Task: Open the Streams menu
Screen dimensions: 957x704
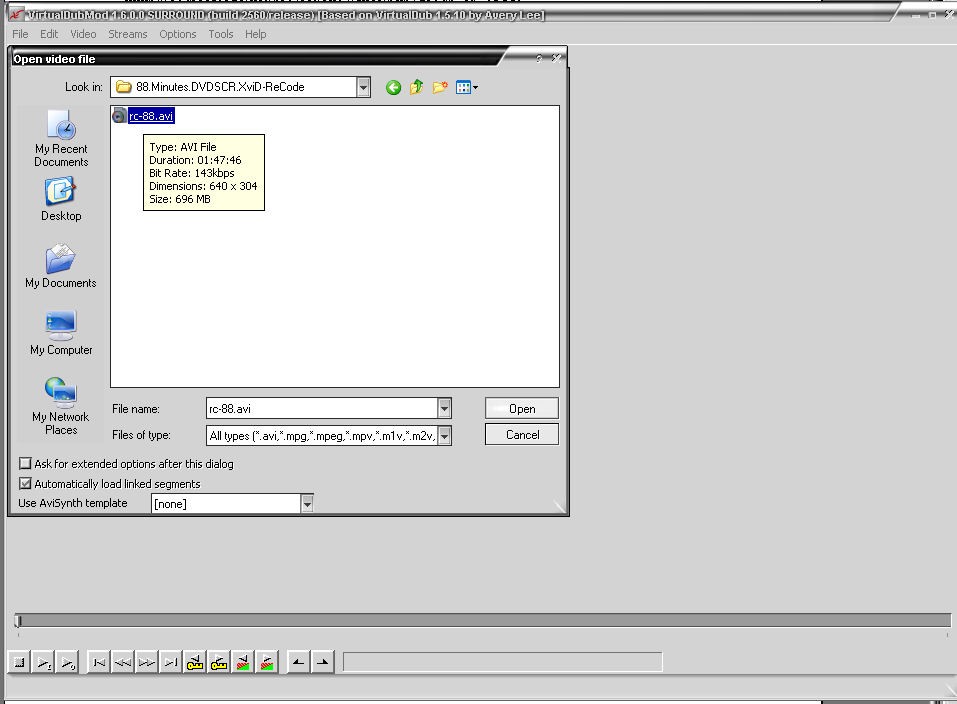Action: [128, 34]
